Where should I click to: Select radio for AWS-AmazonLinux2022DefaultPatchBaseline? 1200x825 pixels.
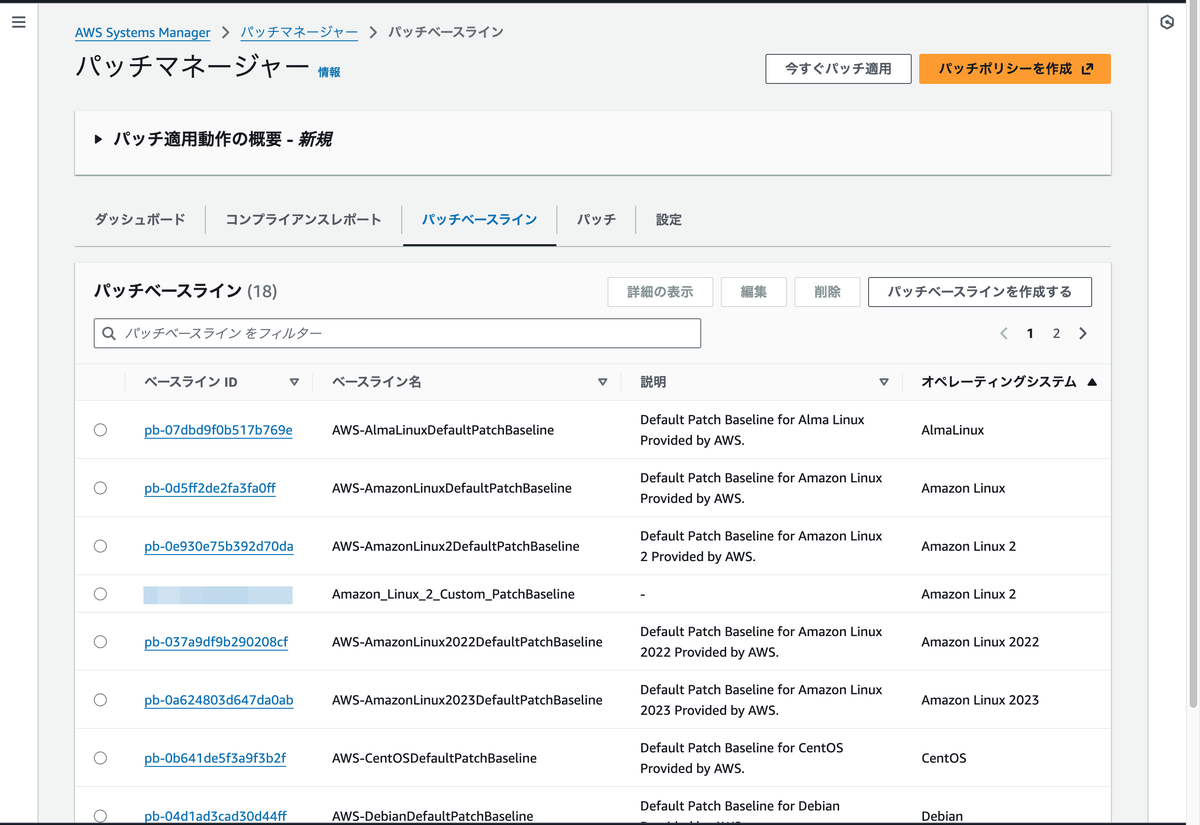point(100,642)
